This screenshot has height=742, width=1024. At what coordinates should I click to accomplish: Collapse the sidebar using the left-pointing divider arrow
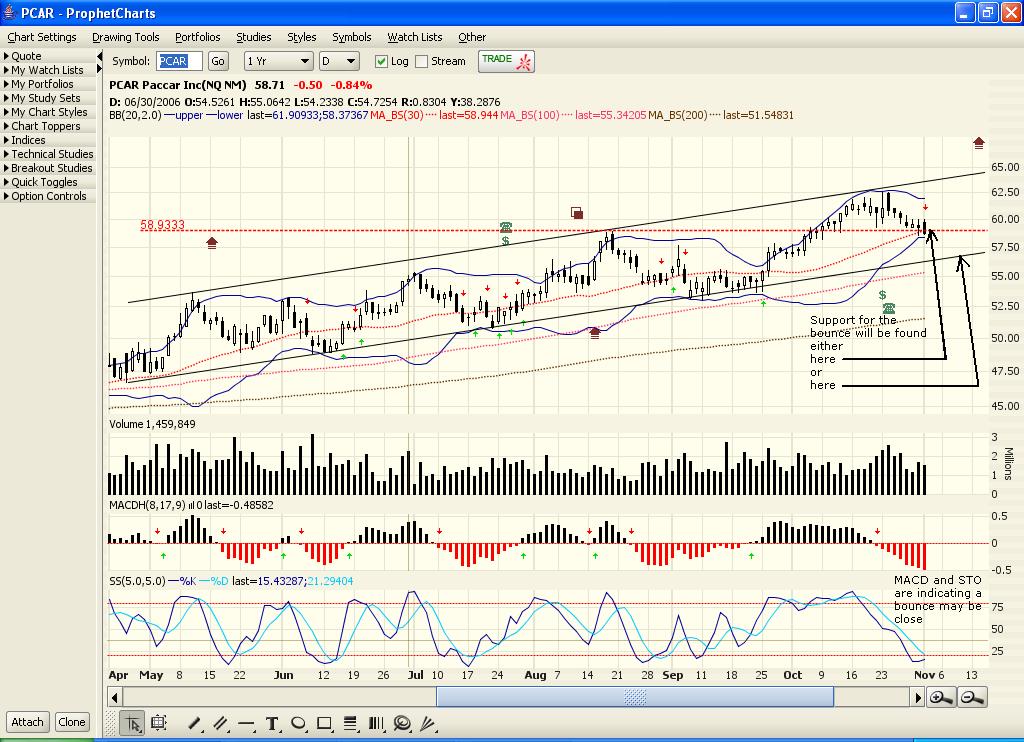(x=99, y=56)
